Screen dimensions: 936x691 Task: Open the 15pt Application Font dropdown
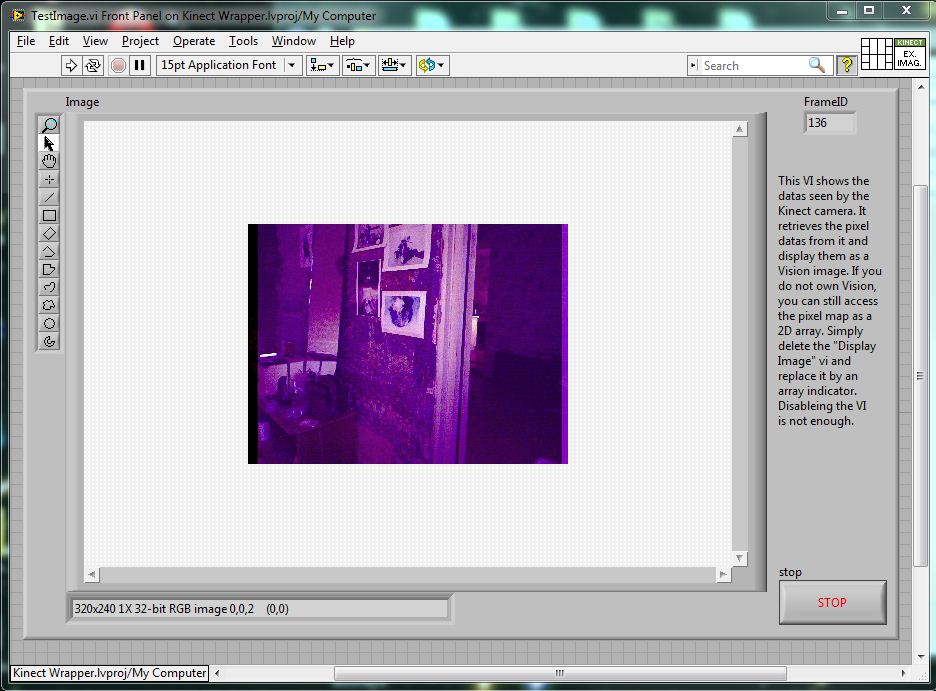click(229, 65)
